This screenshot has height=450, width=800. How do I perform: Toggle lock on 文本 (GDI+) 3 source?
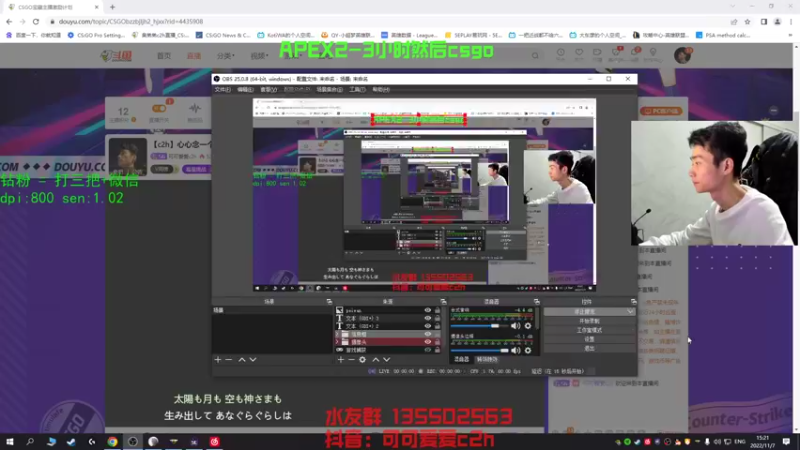coord(437,318)
